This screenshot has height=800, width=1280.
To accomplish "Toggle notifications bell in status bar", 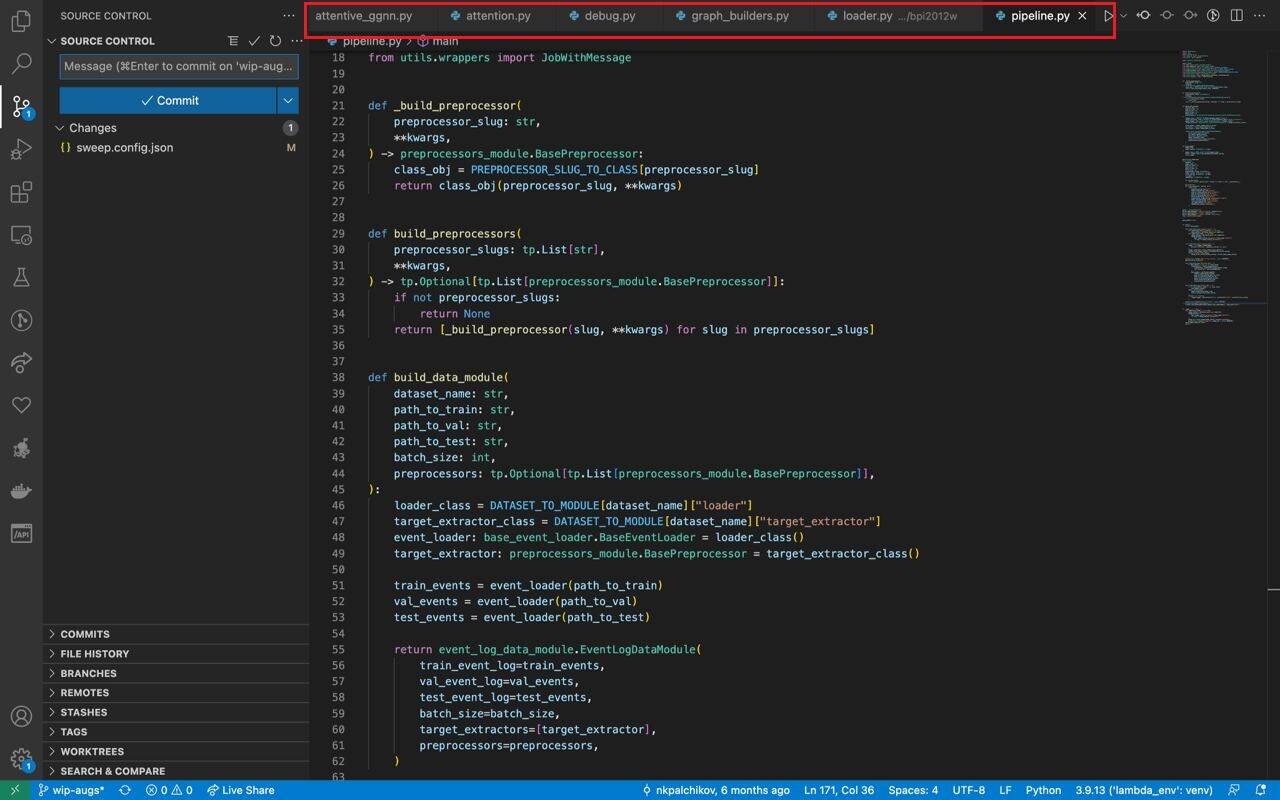I will coord(1262,790).
